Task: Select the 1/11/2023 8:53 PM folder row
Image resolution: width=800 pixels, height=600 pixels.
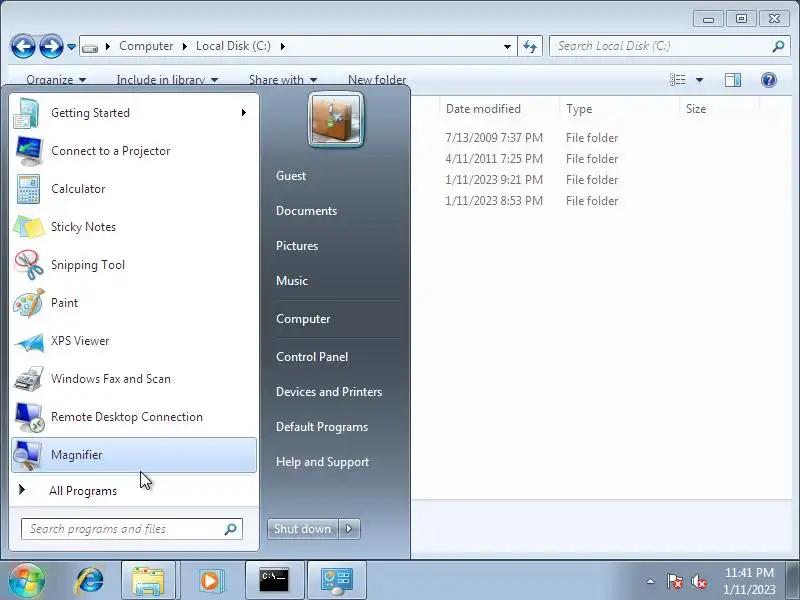Action: (532, 201)
